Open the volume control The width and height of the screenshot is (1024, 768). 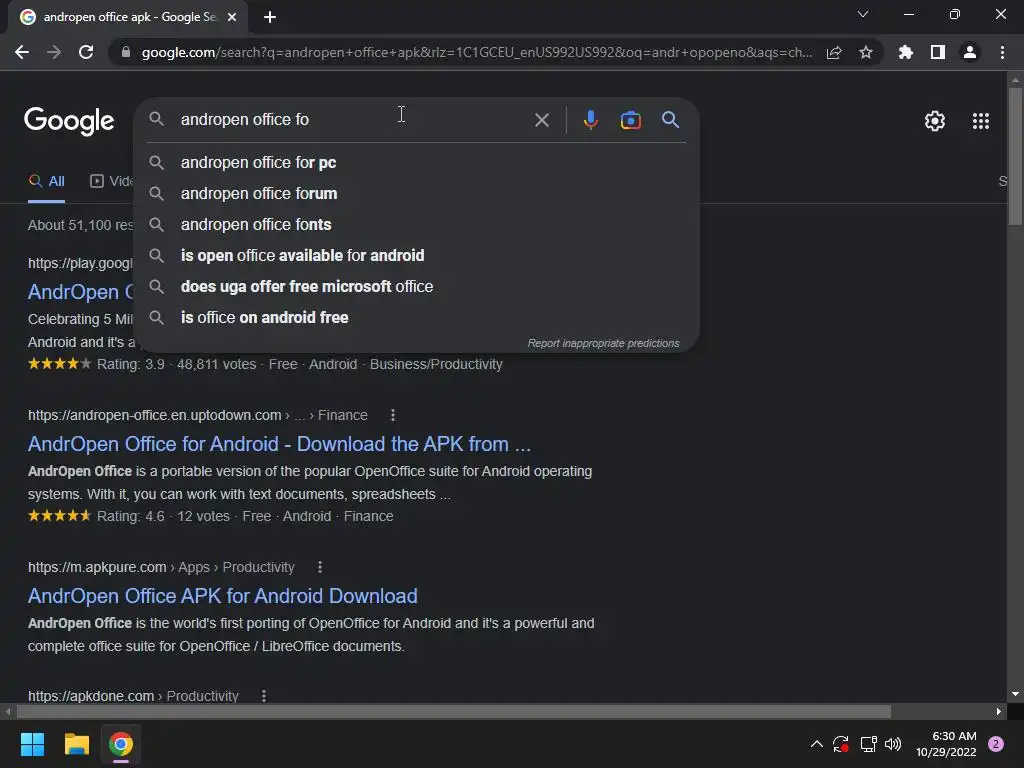(x=893, y=744)
